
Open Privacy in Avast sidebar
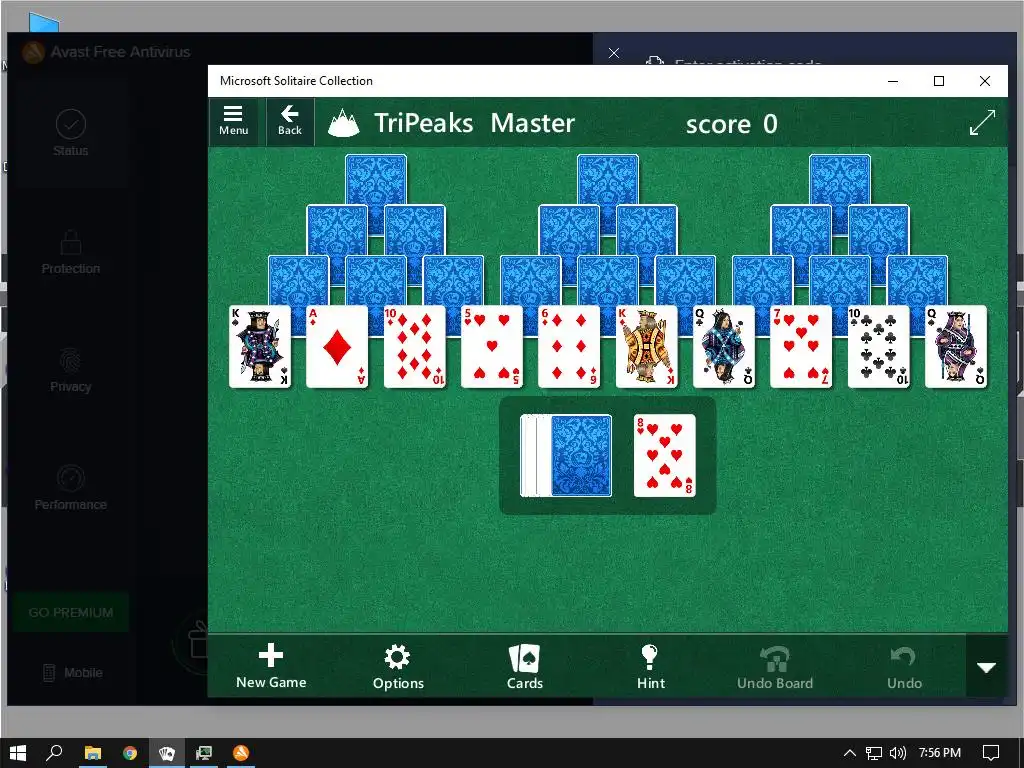71,370
